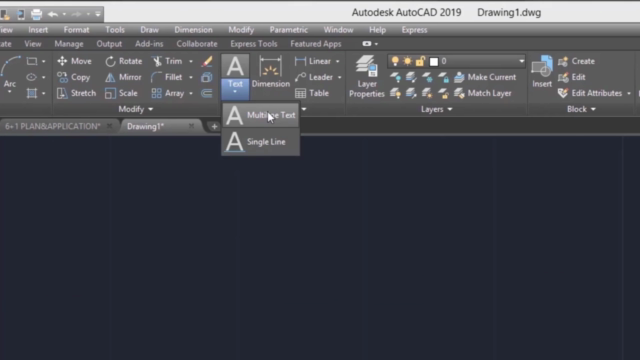Open the Parametric menu
The width and height of the screenshot is (640, 360).
point(289,30)
